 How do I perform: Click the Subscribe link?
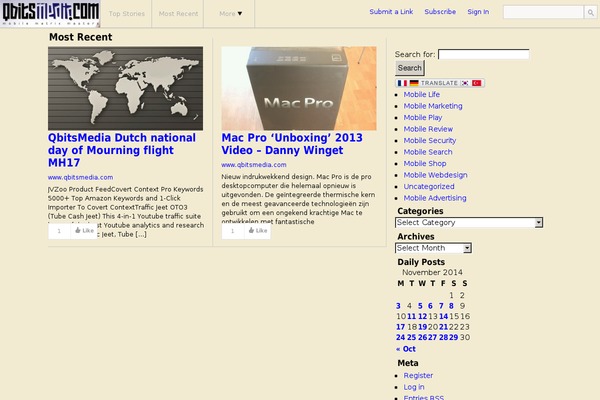tap(440, 12)
